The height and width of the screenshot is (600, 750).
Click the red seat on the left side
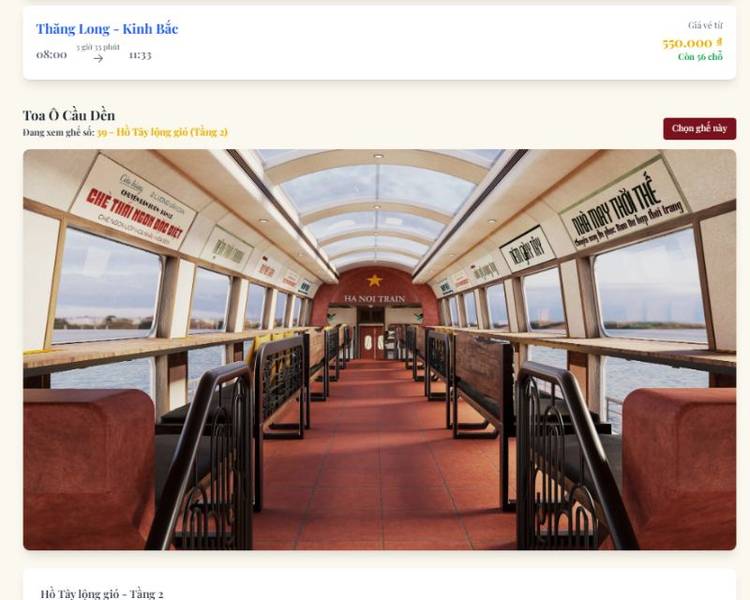89,468
